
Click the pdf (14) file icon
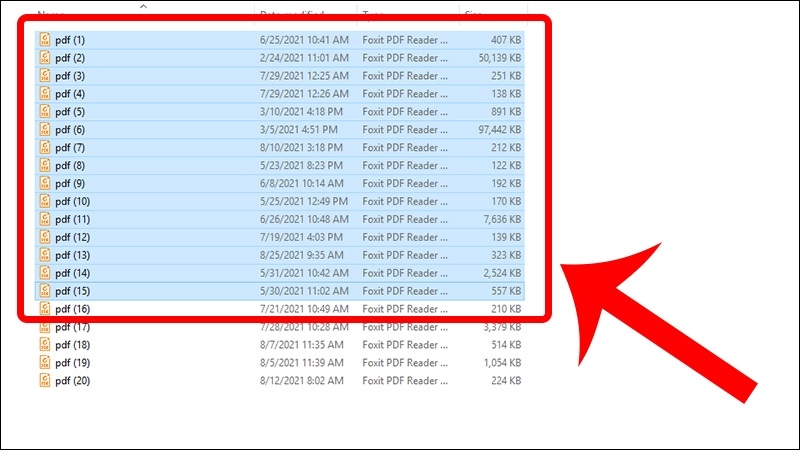click(45, 272)
